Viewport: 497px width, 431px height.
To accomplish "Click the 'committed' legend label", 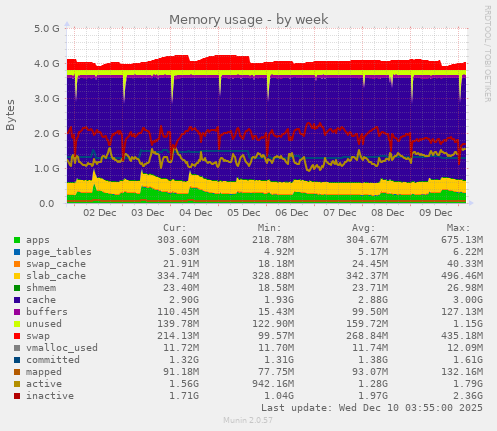I will tap(53, 360).
